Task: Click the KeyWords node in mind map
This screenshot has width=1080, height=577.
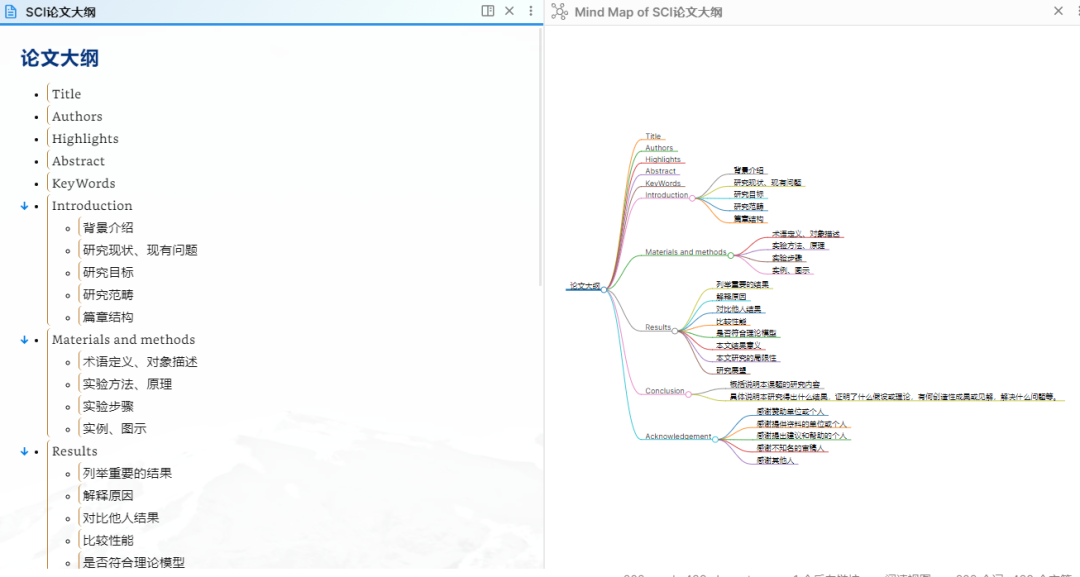Action: click(663, 184)
